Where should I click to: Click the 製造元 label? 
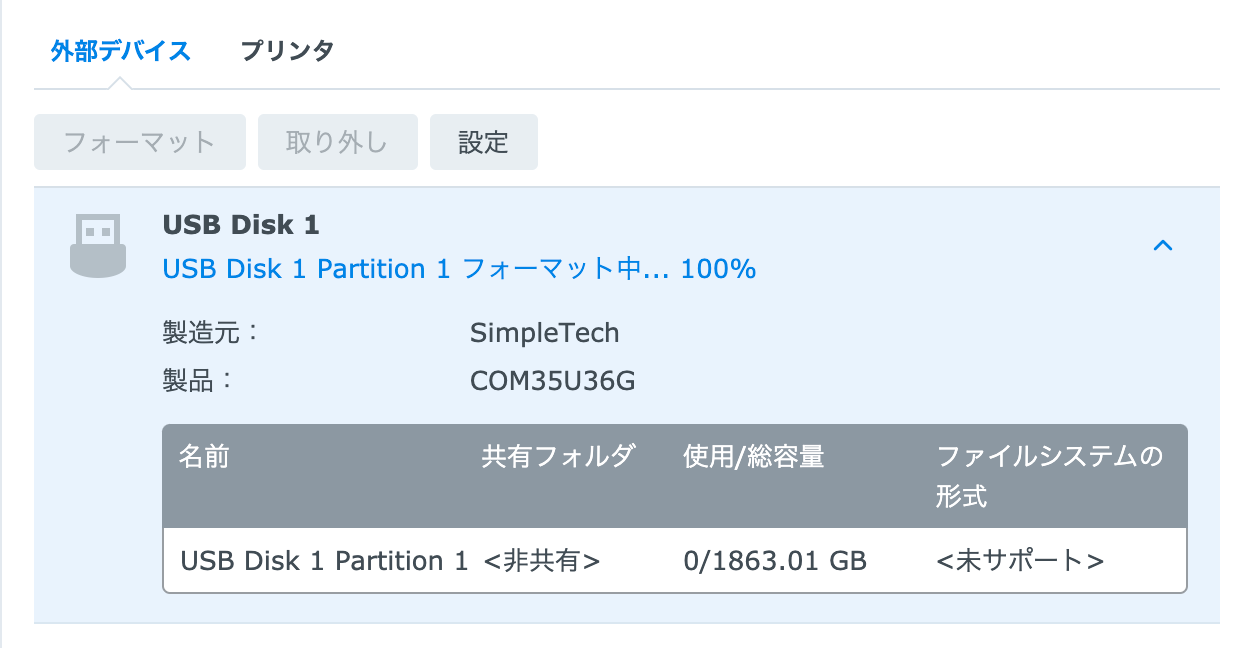pos(210,332)
